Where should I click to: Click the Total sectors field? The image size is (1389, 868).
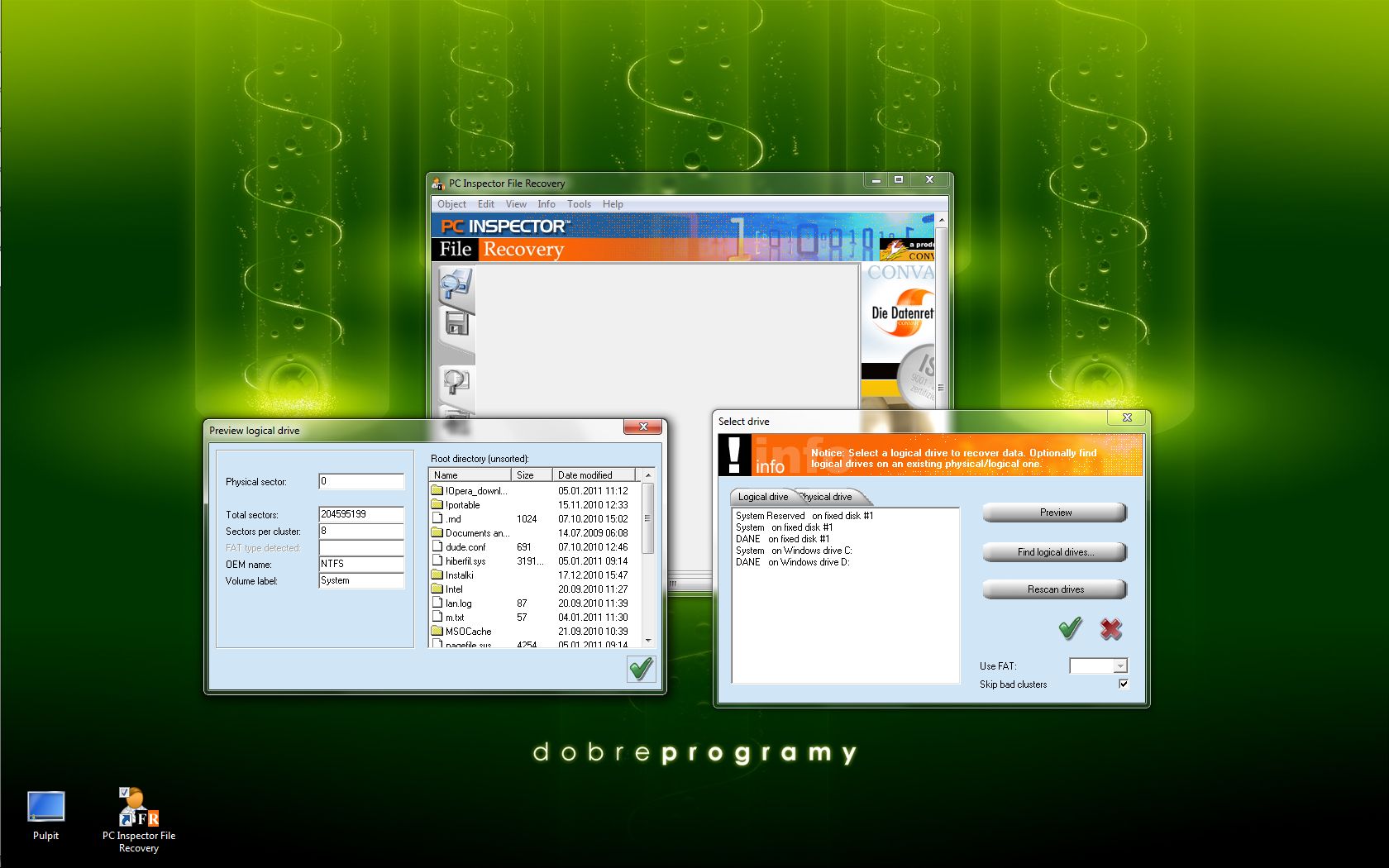[361, 514]
